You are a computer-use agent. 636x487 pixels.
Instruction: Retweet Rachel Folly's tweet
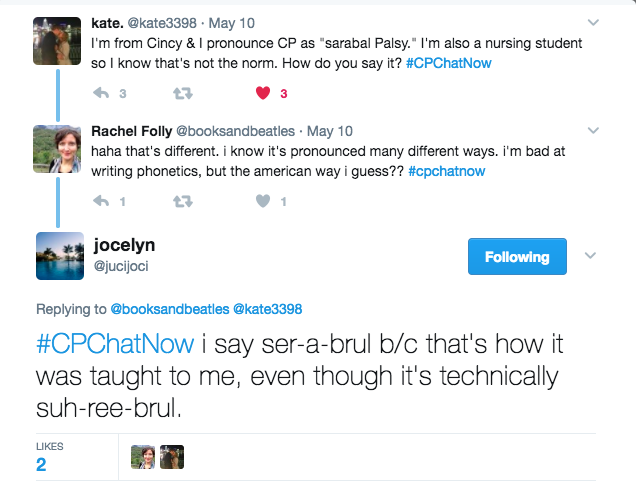coord(183,201)
